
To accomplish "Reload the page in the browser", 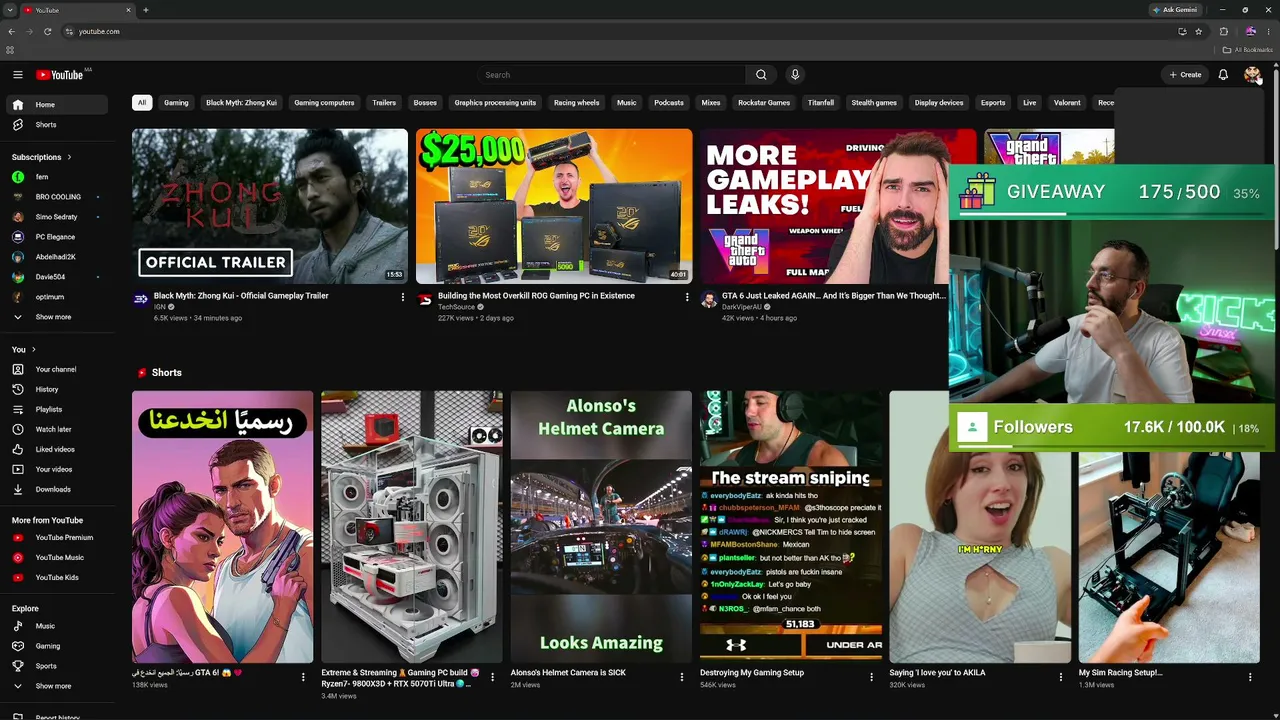I will point(47,32).
